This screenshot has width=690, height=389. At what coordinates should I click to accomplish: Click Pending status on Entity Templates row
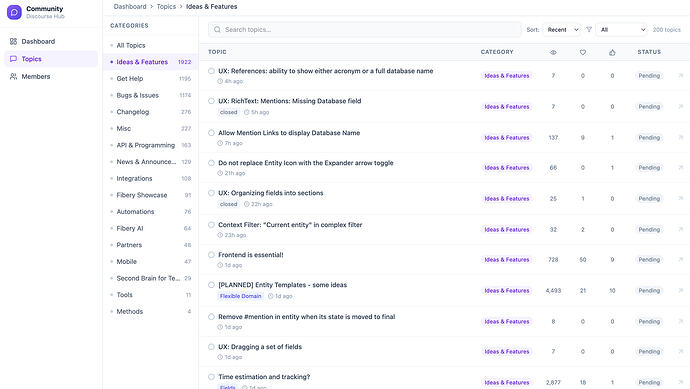click(649, 290)
